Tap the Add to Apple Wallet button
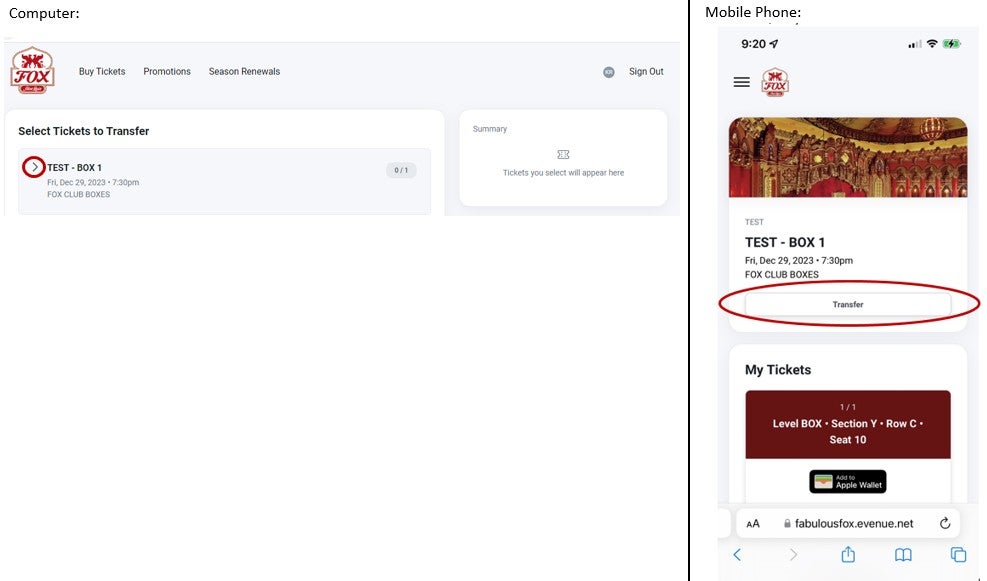The height and width of the screenshot is (581, 987). 847,481
